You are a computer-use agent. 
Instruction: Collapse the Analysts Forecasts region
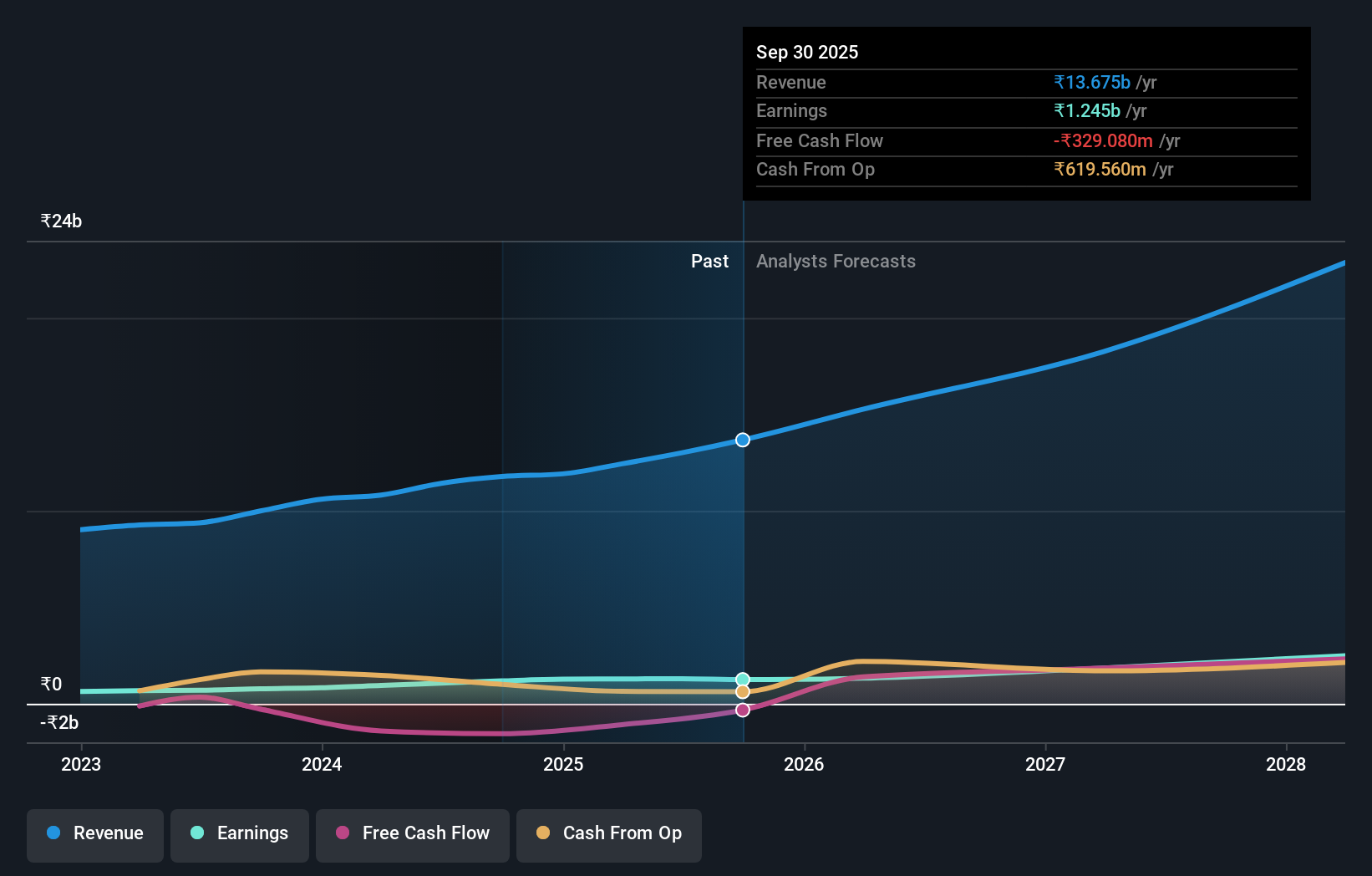tap(836, 262)
